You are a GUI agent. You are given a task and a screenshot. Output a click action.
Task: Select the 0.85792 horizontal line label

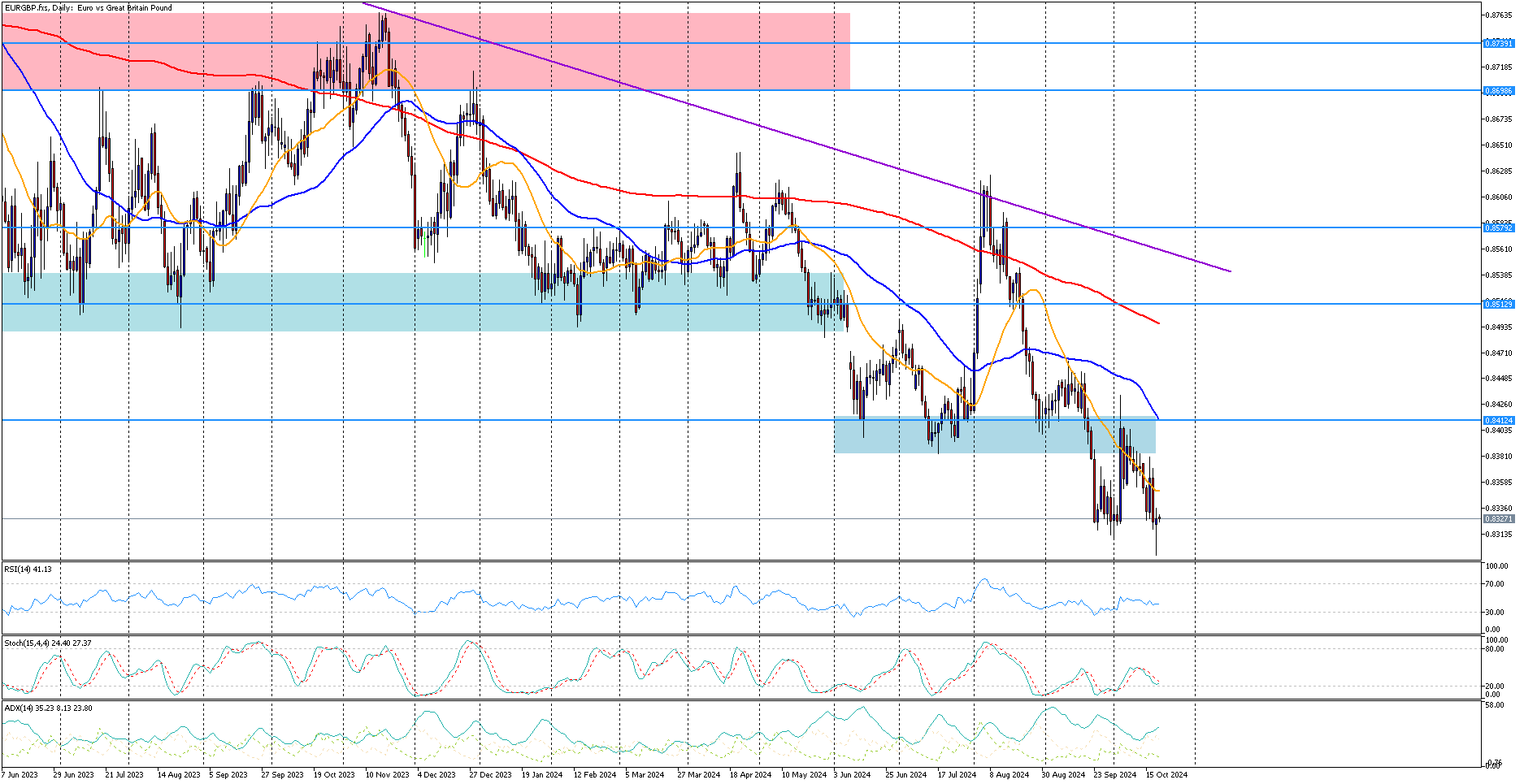1498,228
